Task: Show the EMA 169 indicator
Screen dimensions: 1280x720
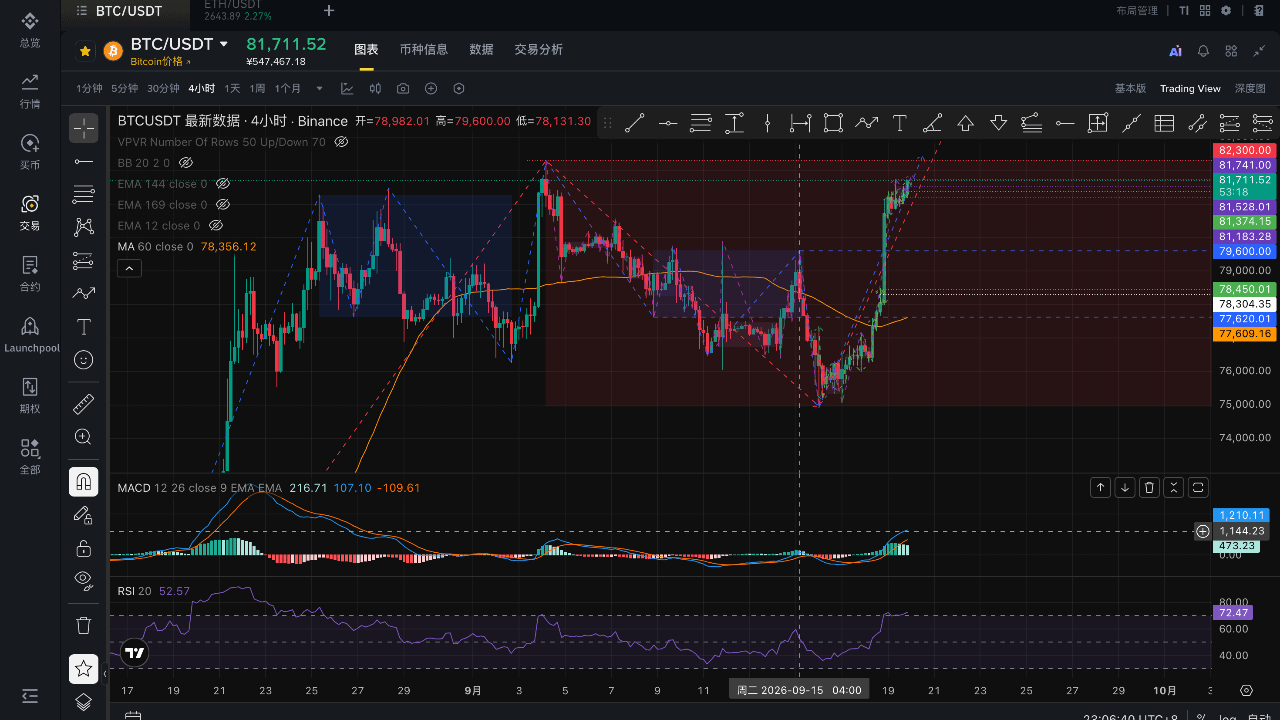Action: pos(223,204)
